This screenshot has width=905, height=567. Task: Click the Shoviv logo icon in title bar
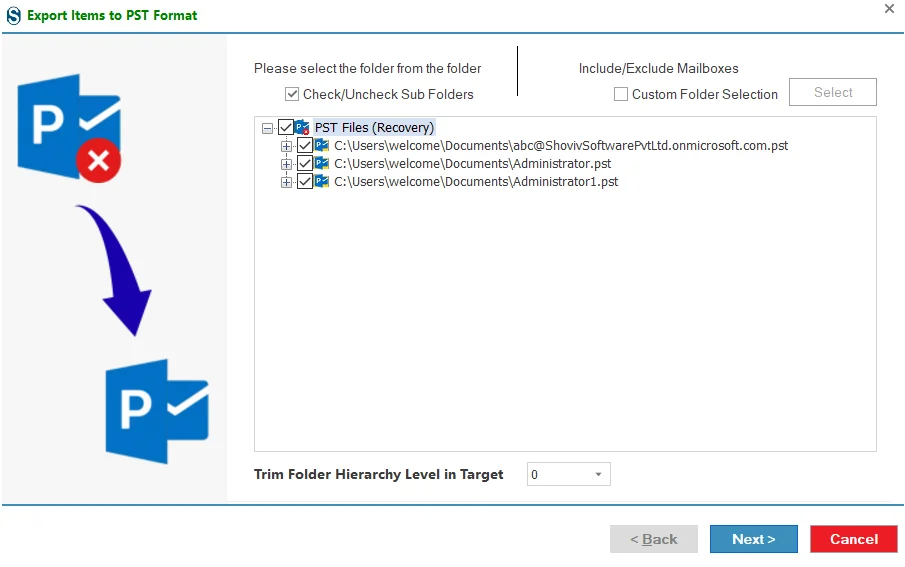tap(13, 16)
